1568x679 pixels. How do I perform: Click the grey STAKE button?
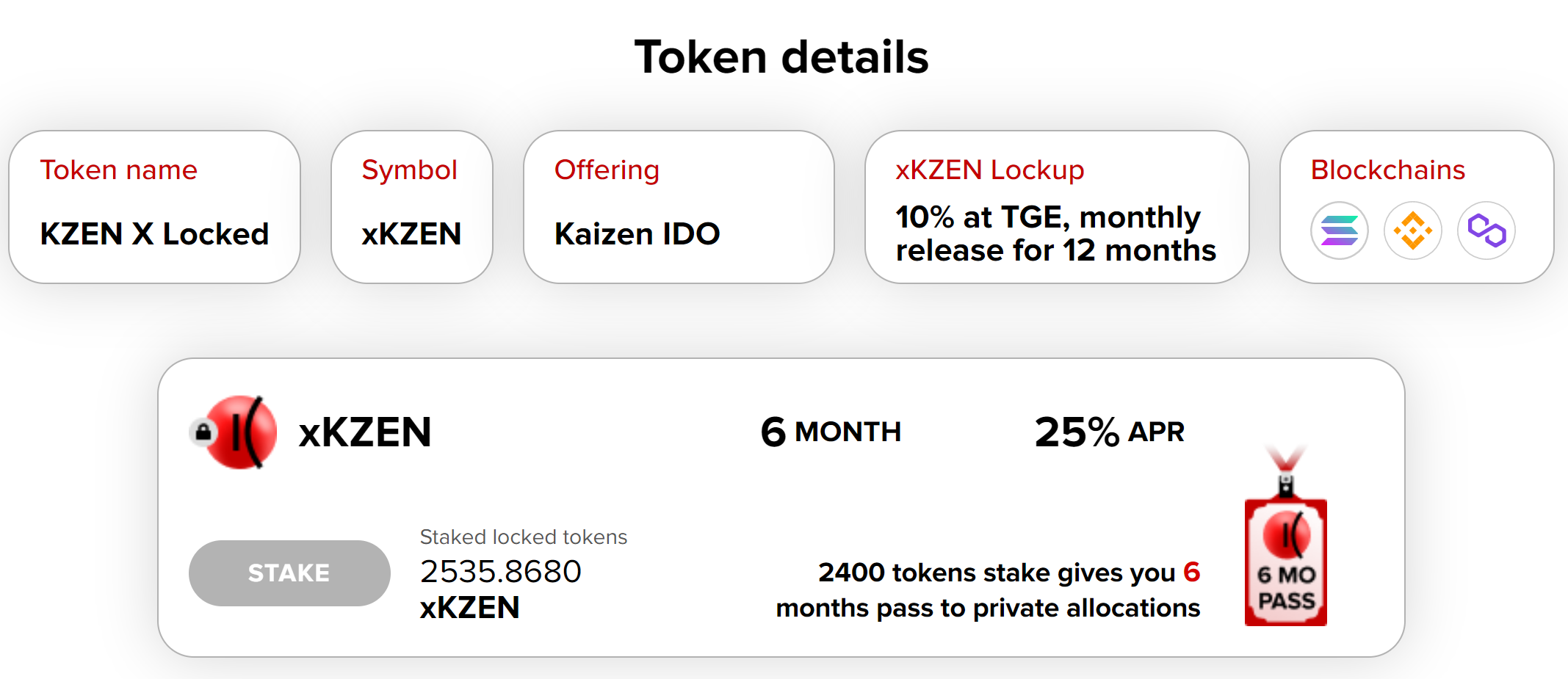(x=289, y=573)
